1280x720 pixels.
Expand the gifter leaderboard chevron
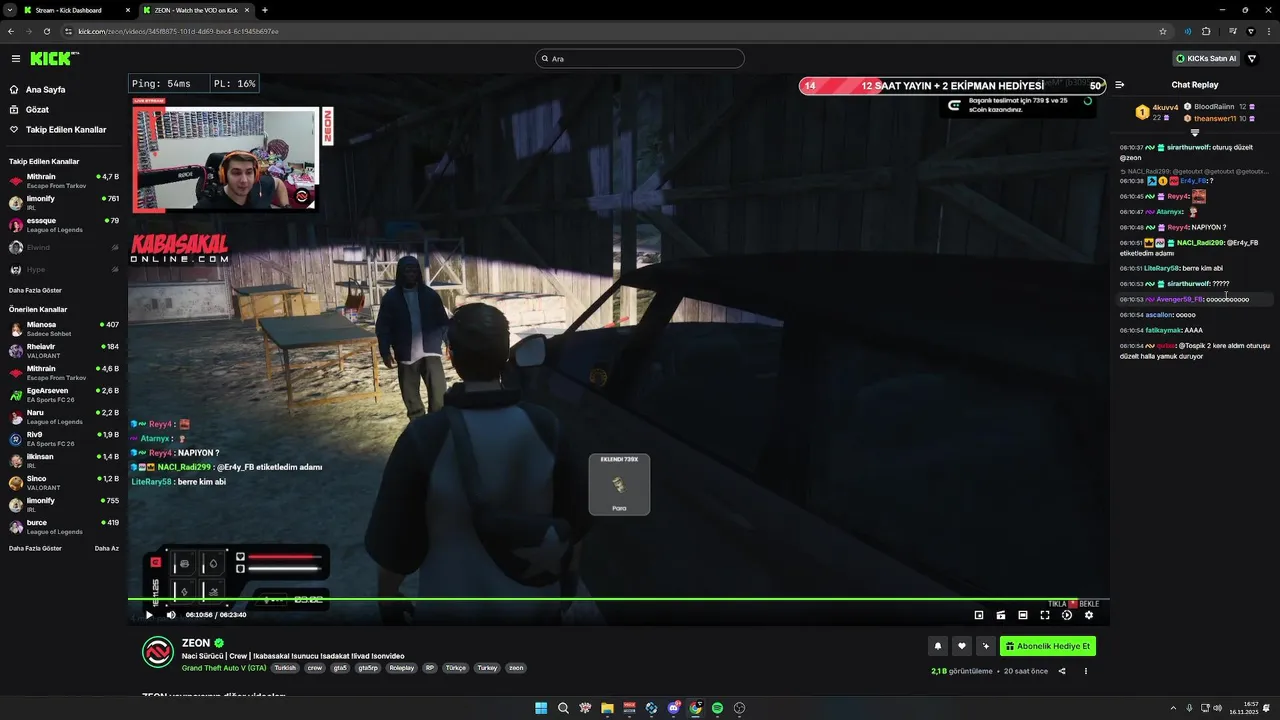(1194, 132)
